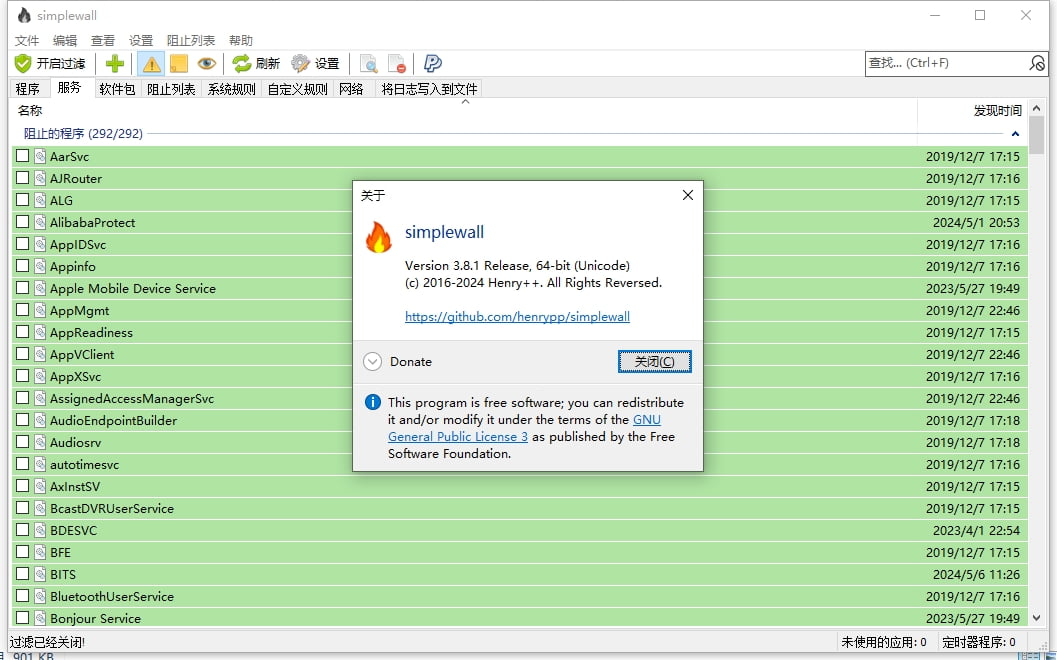Screen dimensions: 1057x660
Task: Click the blue info icon in the dialog
Action: (372, 402)
